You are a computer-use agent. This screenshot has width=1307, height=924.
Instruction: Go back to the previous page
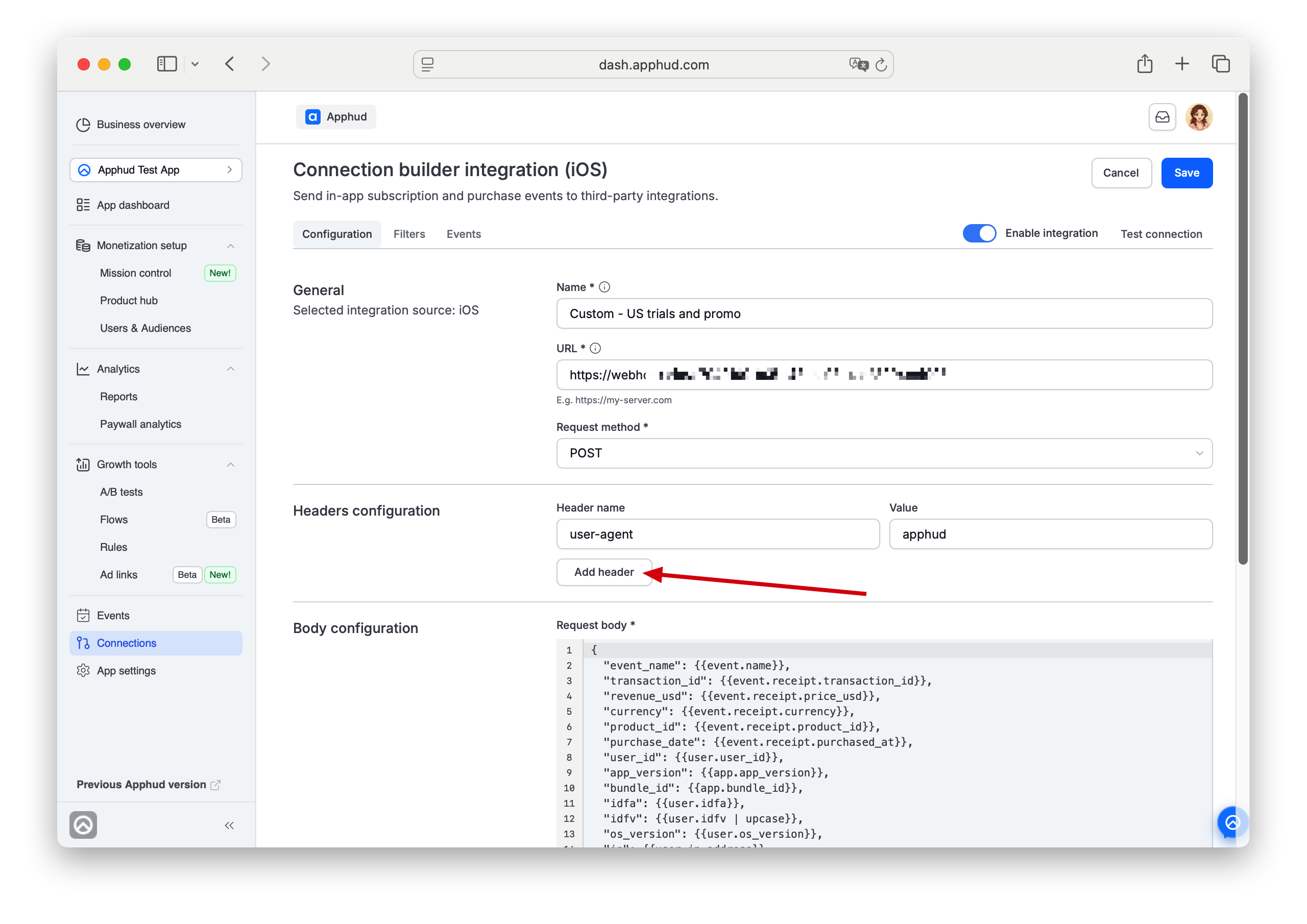pyautogui.click(x=229, y=64)
